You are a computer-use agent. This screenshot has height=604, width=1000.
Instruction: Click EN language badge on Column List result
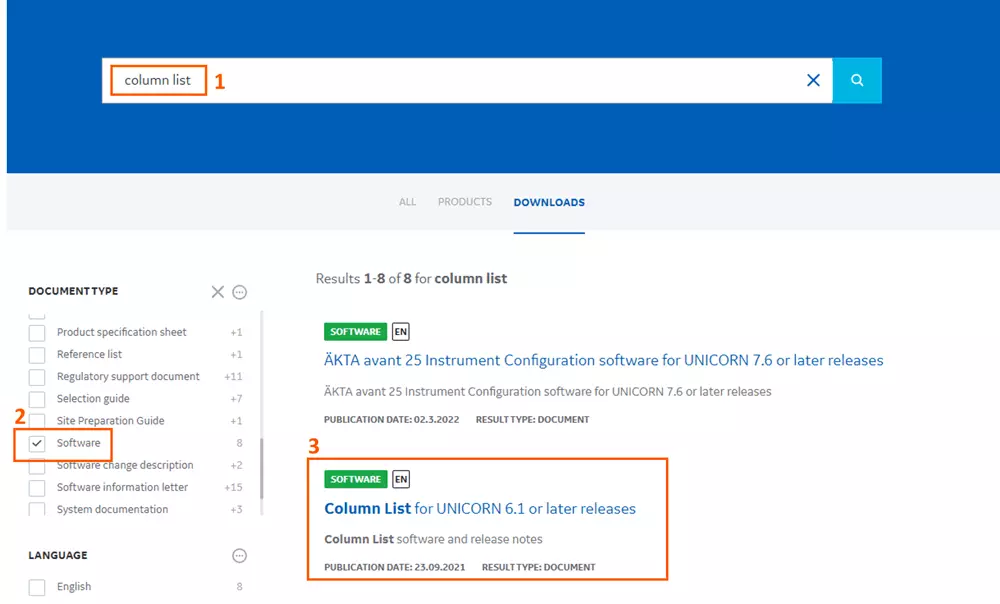[x=400, y=479]
